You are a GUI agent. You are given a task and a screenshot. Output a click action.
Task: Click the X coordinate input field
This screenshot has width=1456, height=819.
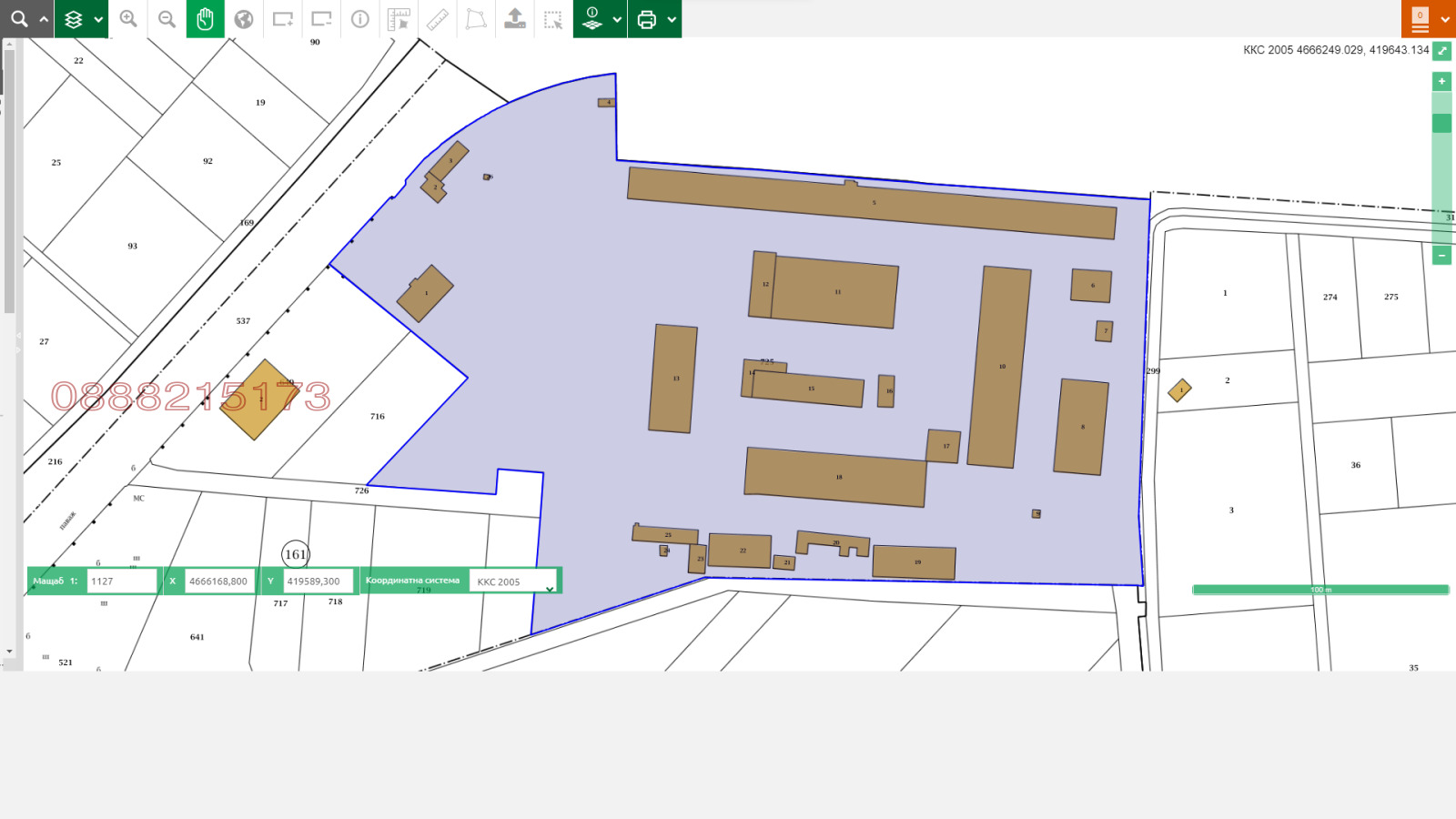pyautogui.click(x=218, y=581)
